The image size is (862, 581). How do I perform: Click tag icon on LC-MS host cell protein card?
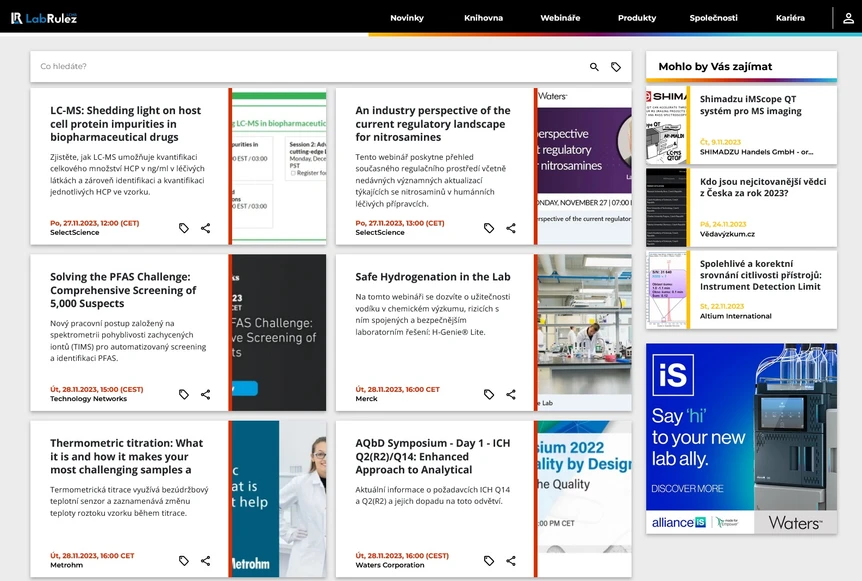(x=184, y=228)
